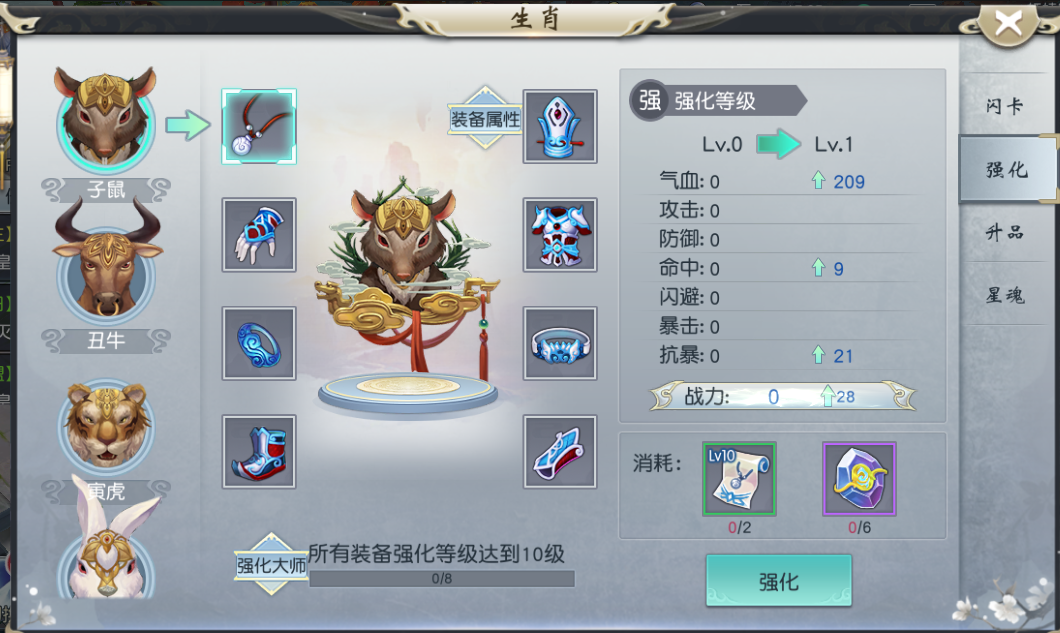Switch to the 闪卡 tab

[x=1005, y=105]
